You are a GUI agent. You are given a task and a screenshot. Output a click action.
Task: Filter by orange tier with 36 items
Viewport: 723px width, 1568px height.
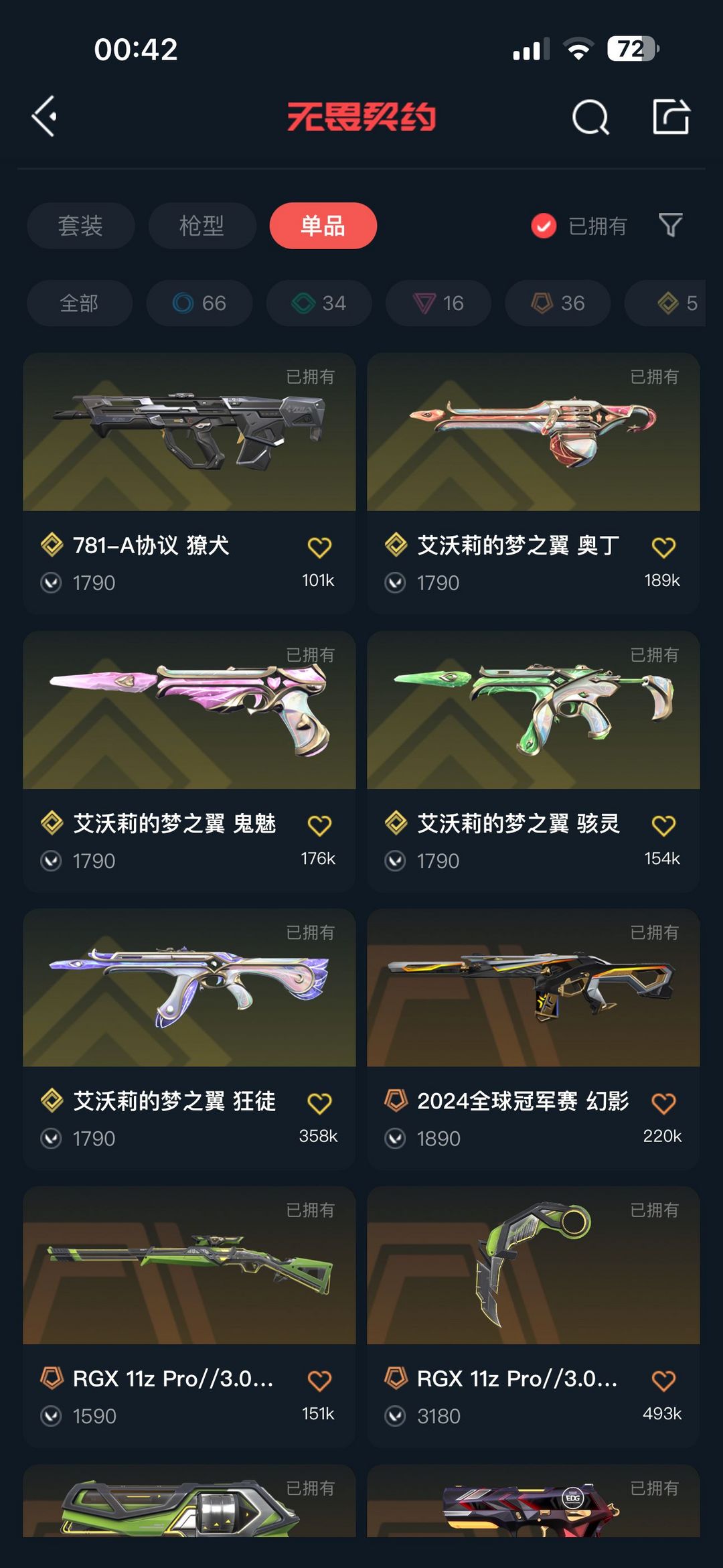pyautogui.click(x=558, y=303)
